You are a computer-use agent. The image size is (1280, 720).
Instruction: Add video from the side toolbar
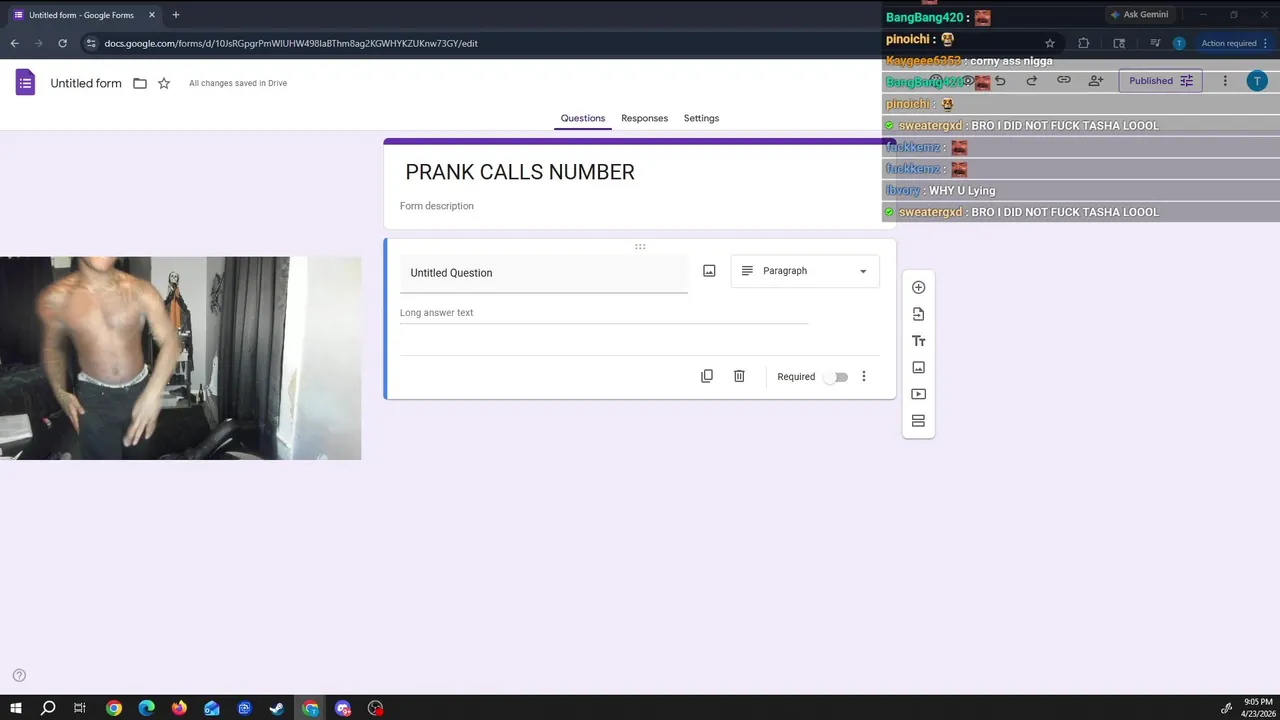click(x=918, y=394)
